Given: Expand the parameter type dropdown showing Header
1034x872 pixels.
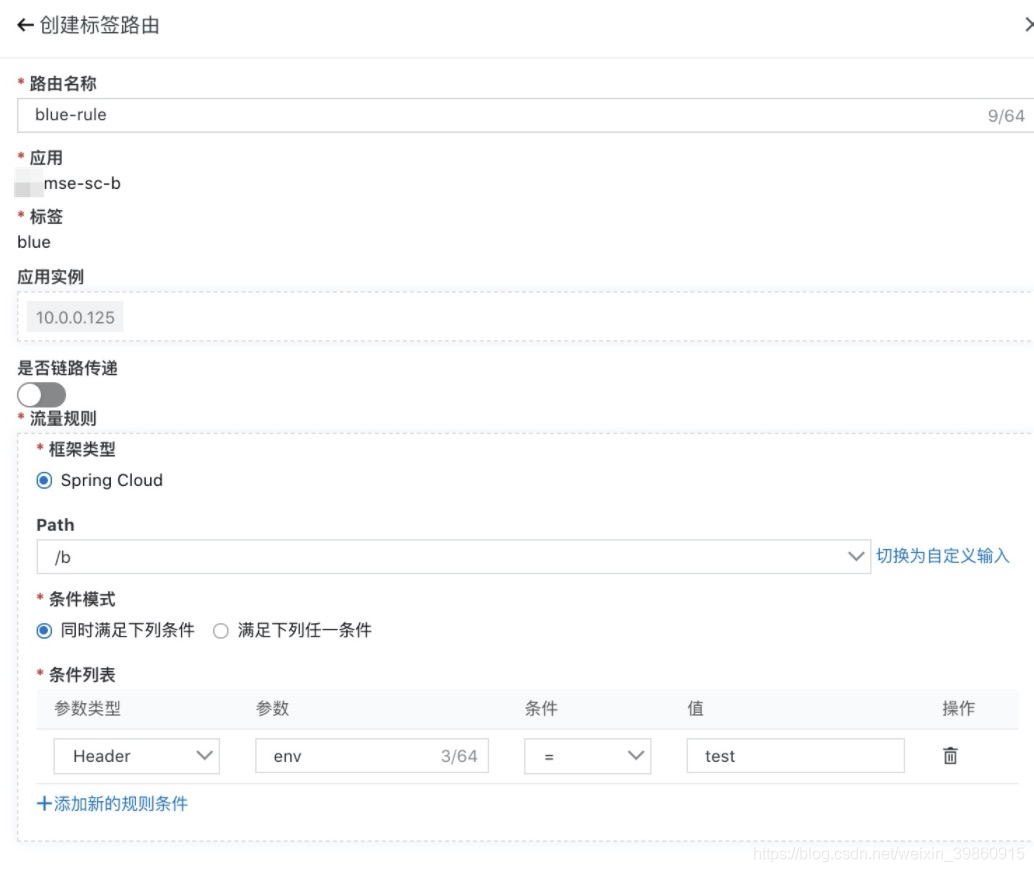Looking at the screenshot, I should coord(137,756).
